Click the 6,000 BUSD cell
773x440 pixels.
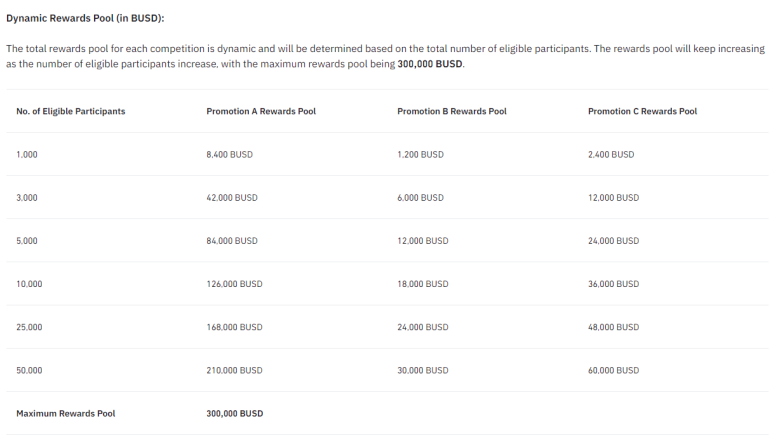pyautogui.click(x=420, y=198)
